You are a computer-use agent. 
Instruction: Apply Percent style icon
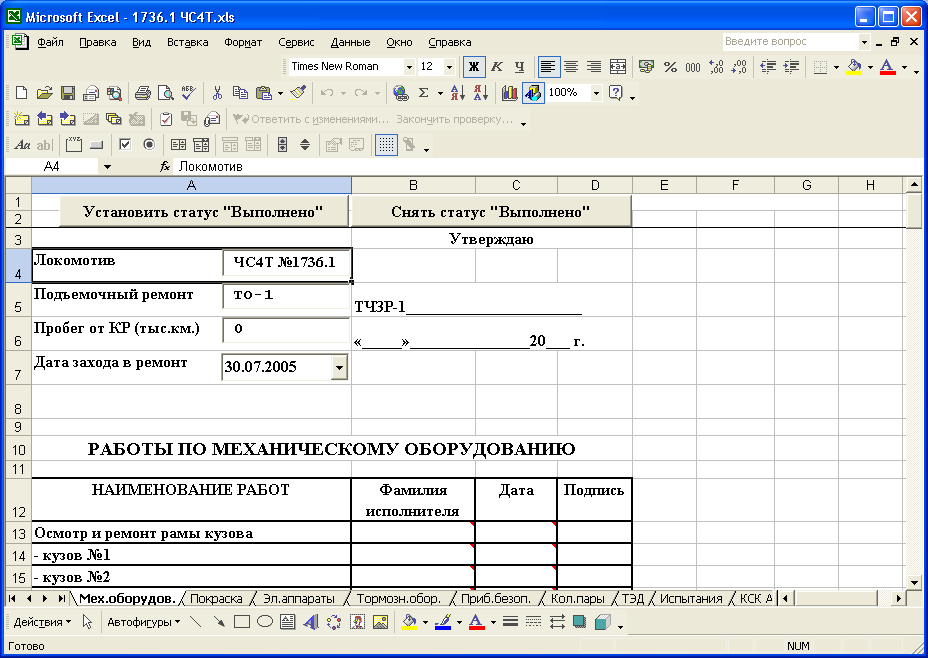click(x=670, y=66)
